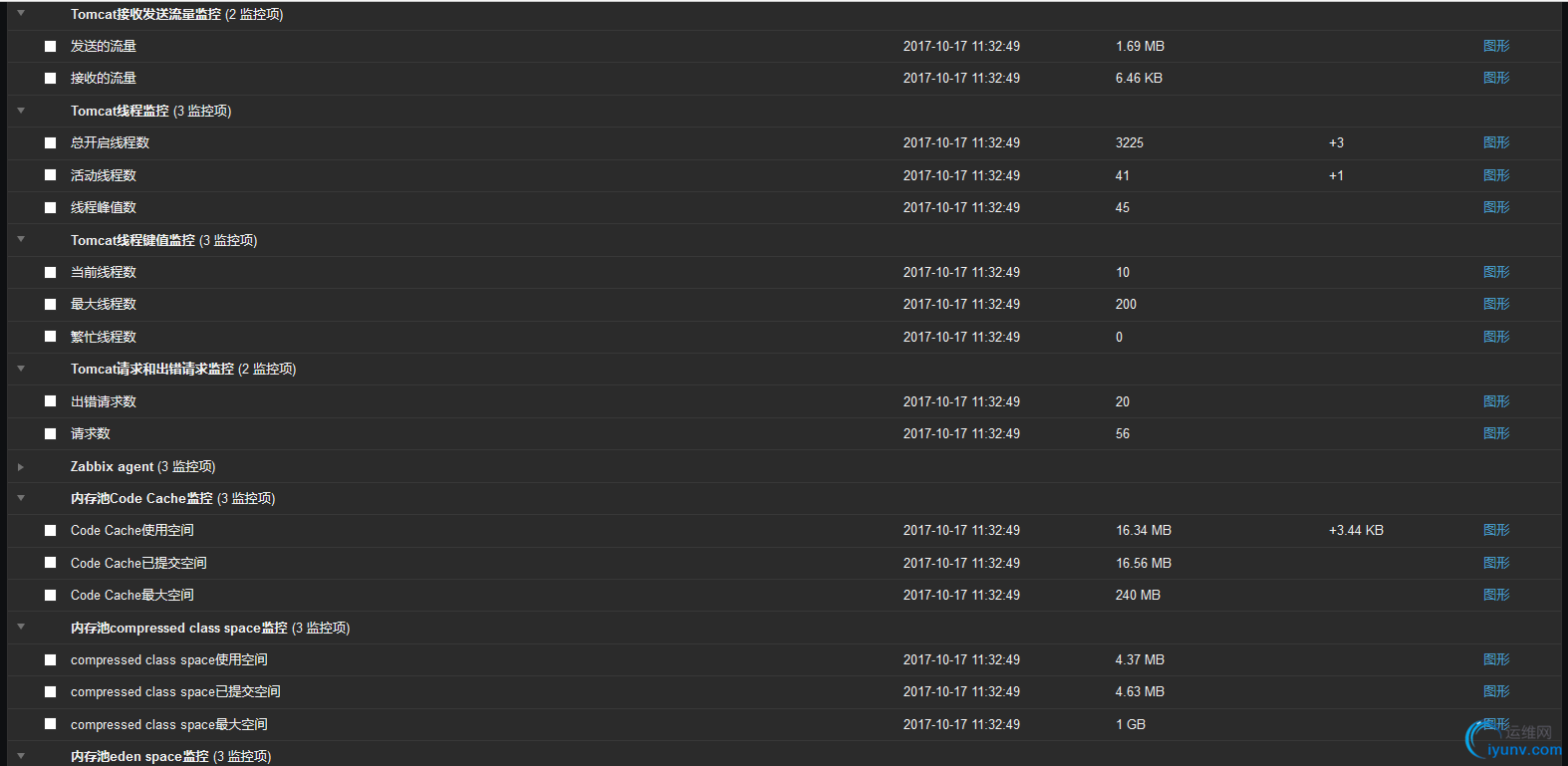Expand the Zabbix agent group
This screenshot has width=1568, height=766.
point(21,466)
